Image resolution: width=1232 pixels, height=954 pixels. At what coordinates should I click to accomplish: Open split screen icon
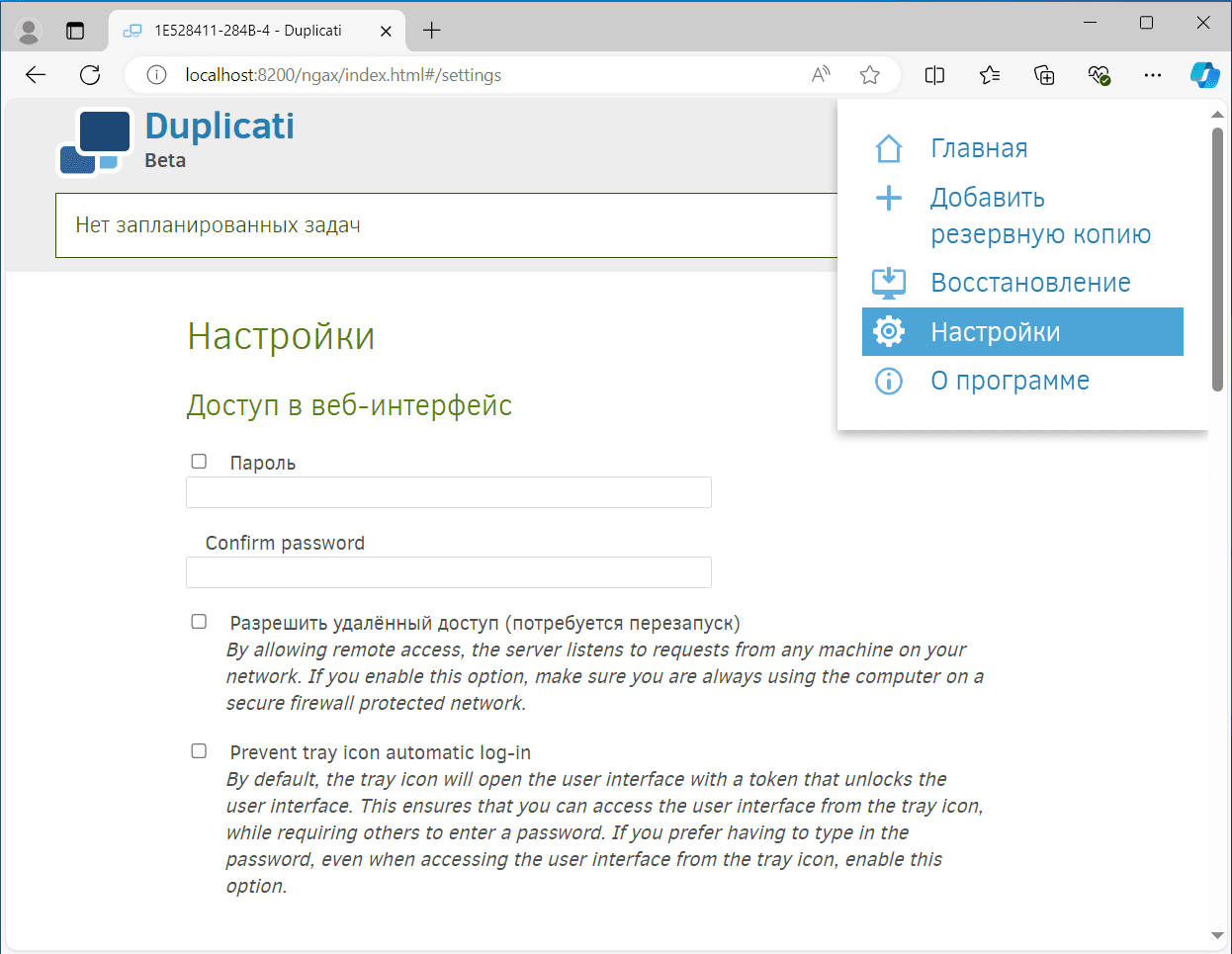click(934, 75)
